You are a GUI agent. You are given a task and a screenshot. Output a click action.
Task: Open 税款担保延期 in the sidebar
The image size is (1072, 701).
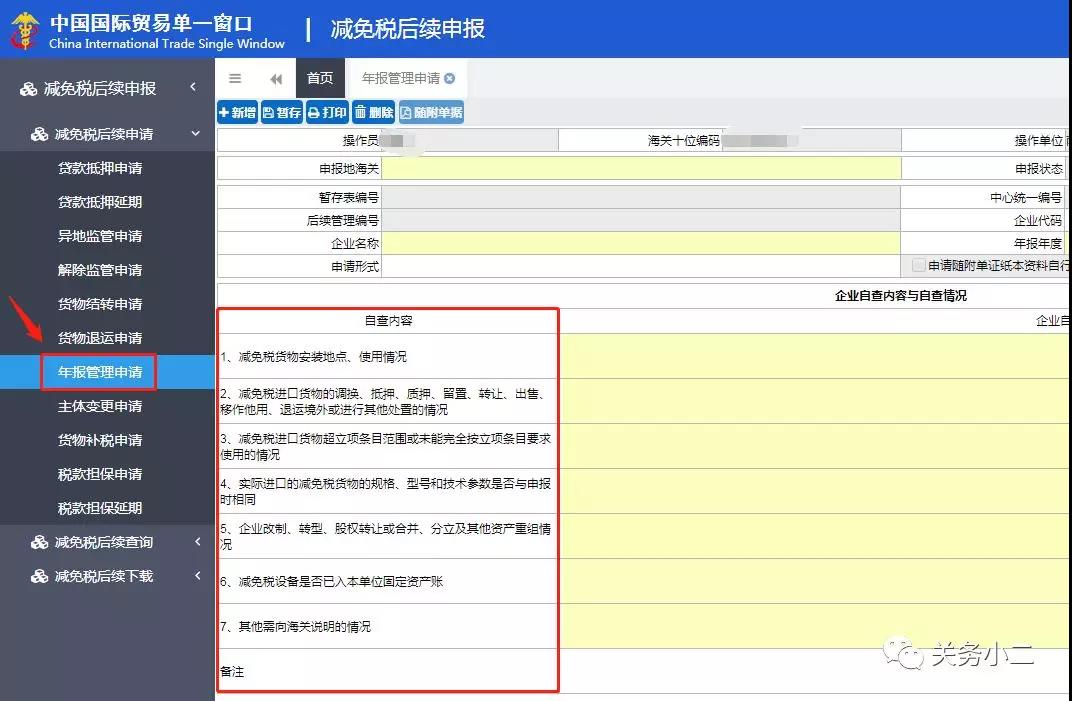(99, 508)
